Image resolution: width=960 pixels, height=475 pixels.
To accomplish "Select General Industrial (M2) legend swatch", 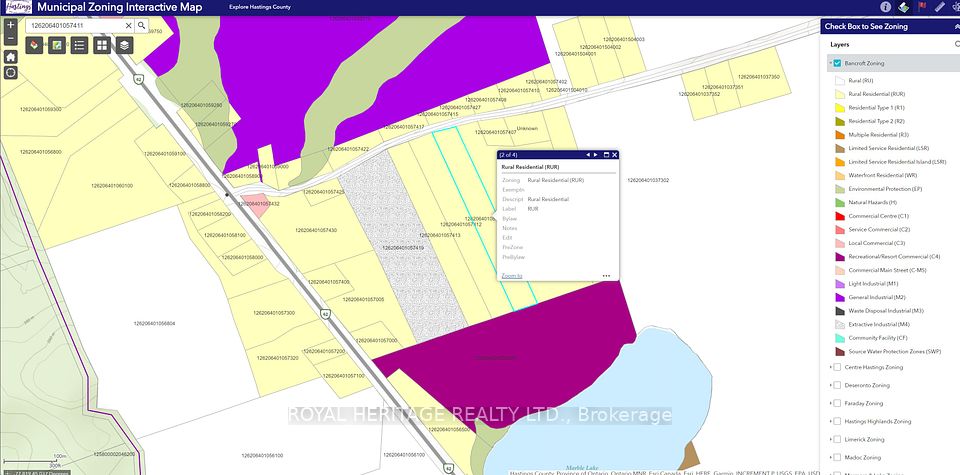I will [840, 297].
